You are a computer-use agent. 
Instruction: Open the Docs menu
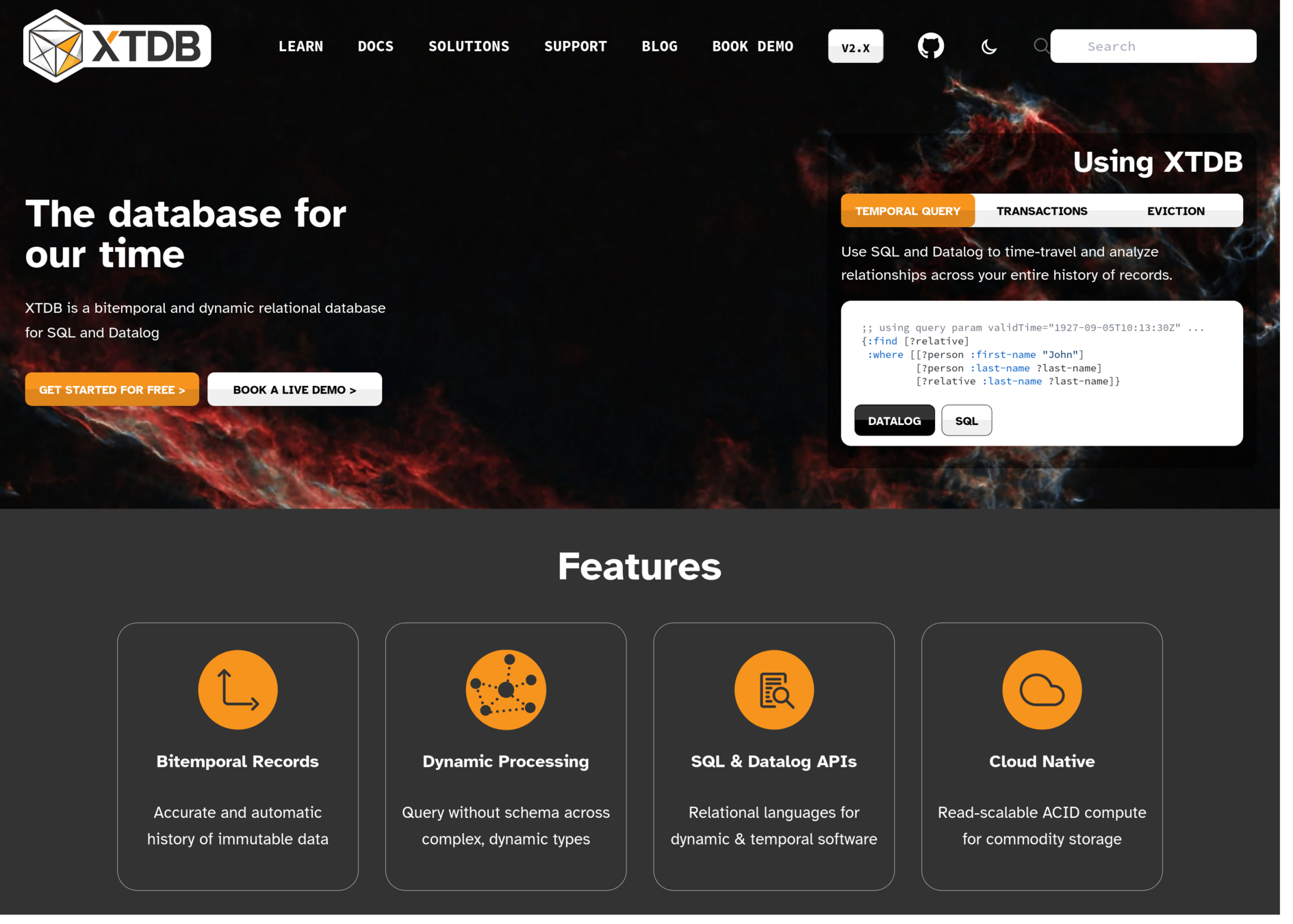pyautogui.click(x=376, y=47)
